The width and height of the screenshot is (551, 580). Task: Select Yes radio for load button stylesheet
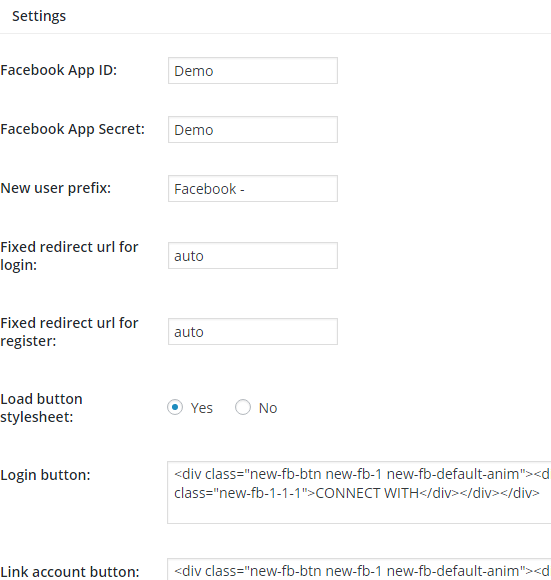[x=175, y=407]
